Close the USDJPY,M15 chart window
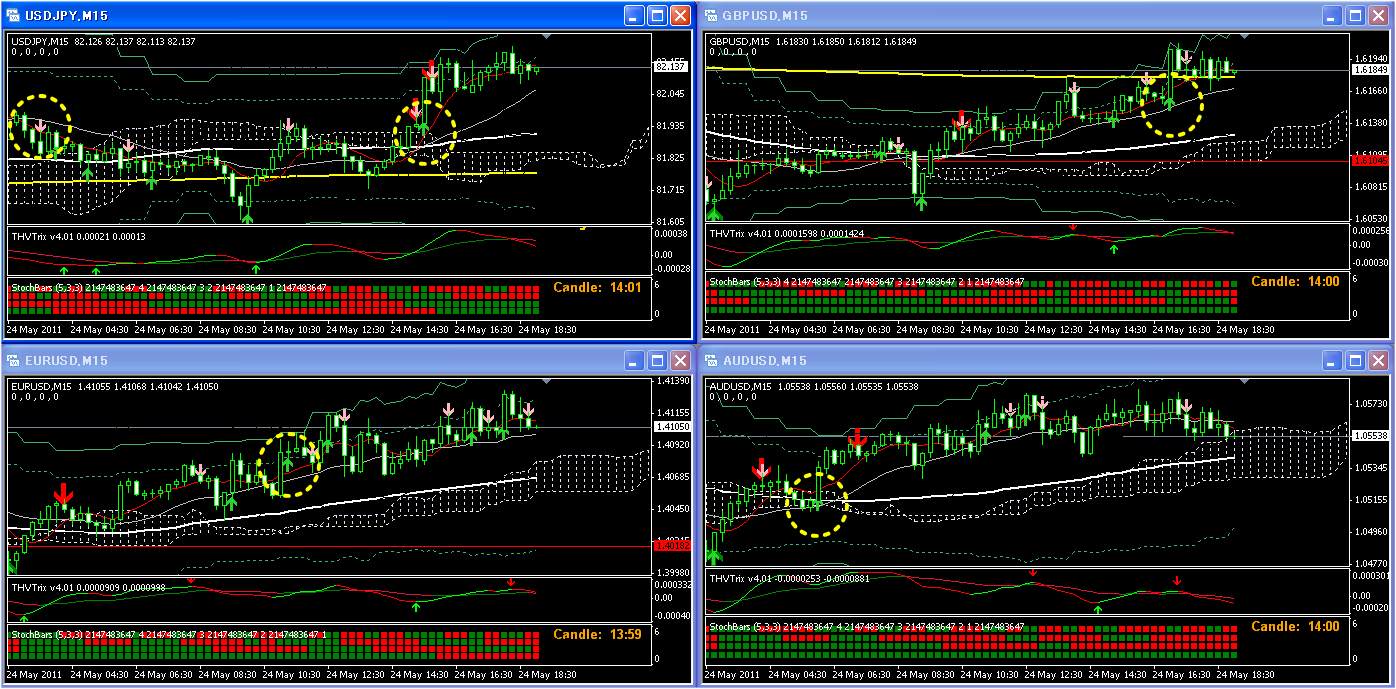The width and height of the screenshot is (1396, 689). pyautogui.click(x=680, y=15)
